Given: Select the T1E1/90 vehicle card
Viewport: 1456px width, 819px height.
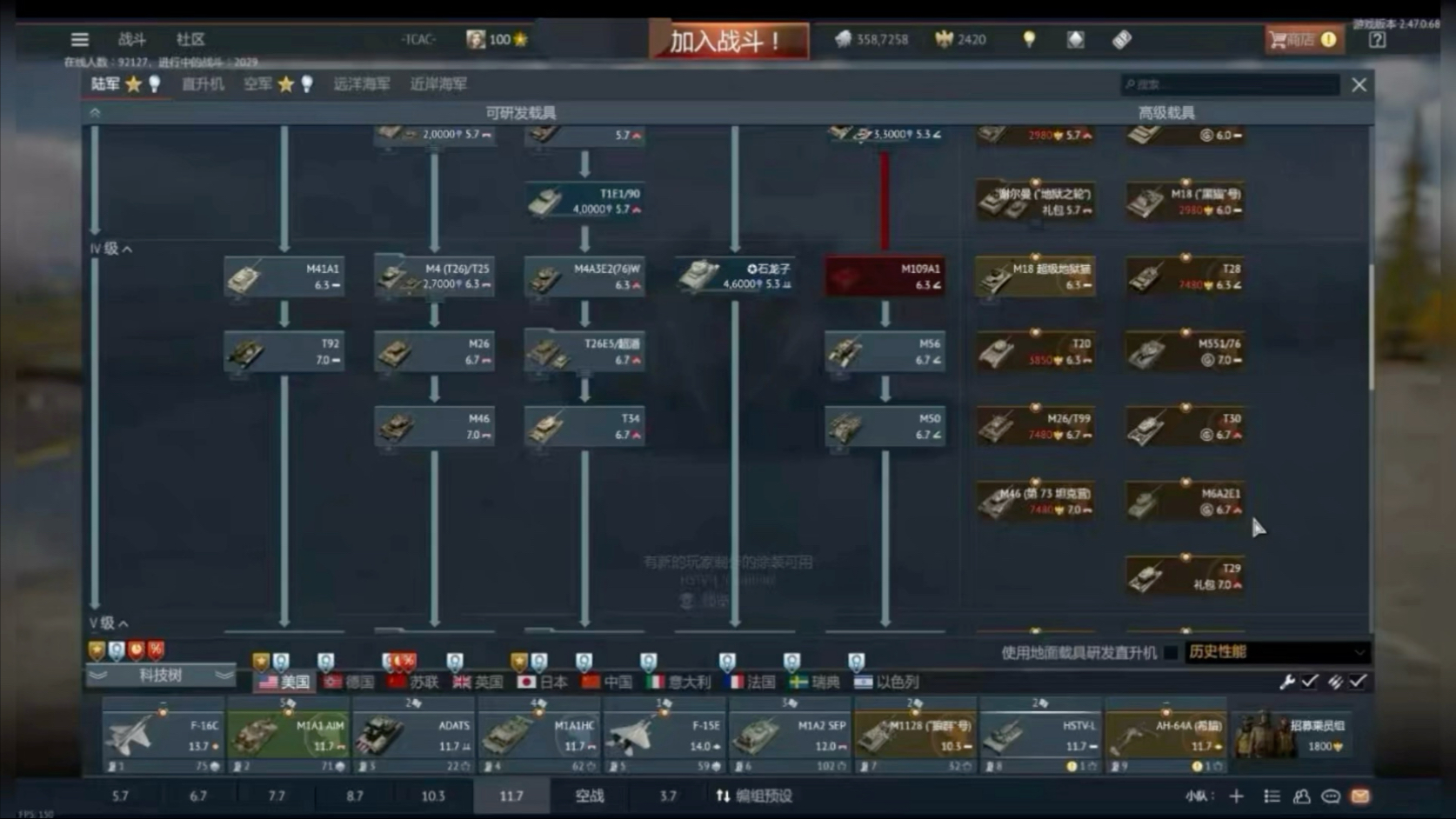Looking at the screenshot, I should coord(585,202).
